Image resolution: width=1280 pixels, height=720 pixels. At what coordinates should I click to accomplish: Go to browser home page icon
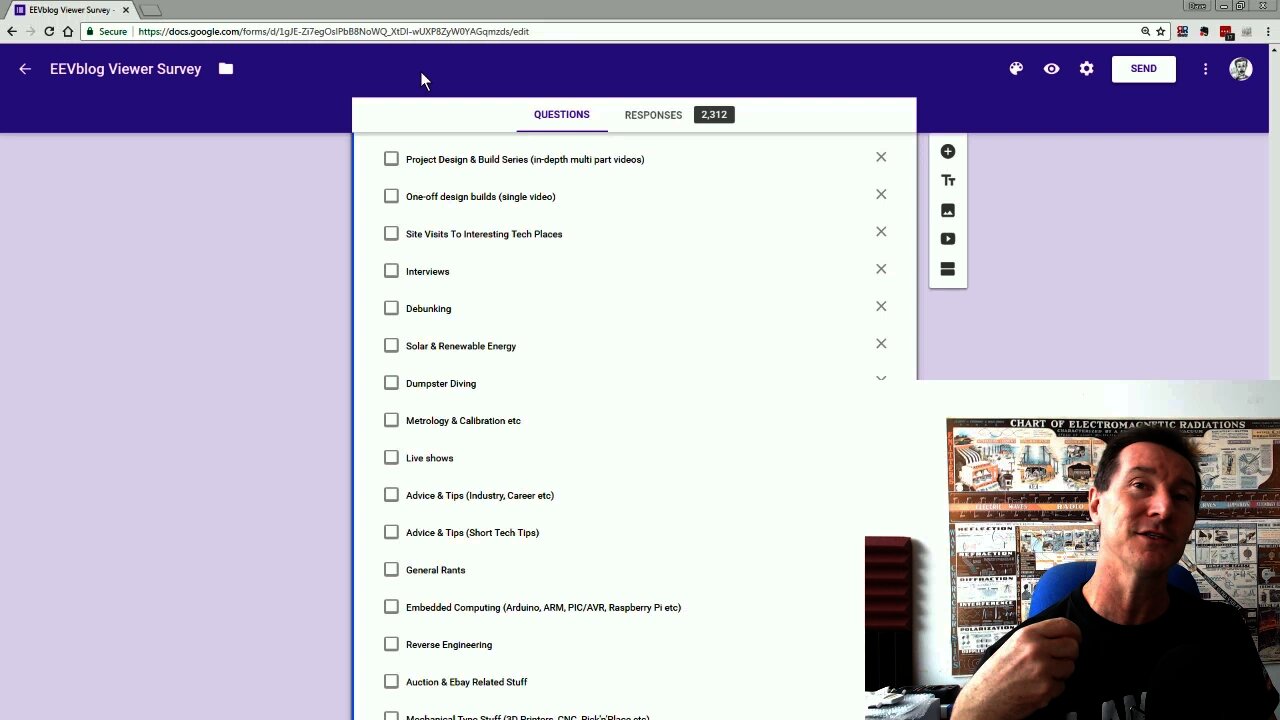[68, 31]
